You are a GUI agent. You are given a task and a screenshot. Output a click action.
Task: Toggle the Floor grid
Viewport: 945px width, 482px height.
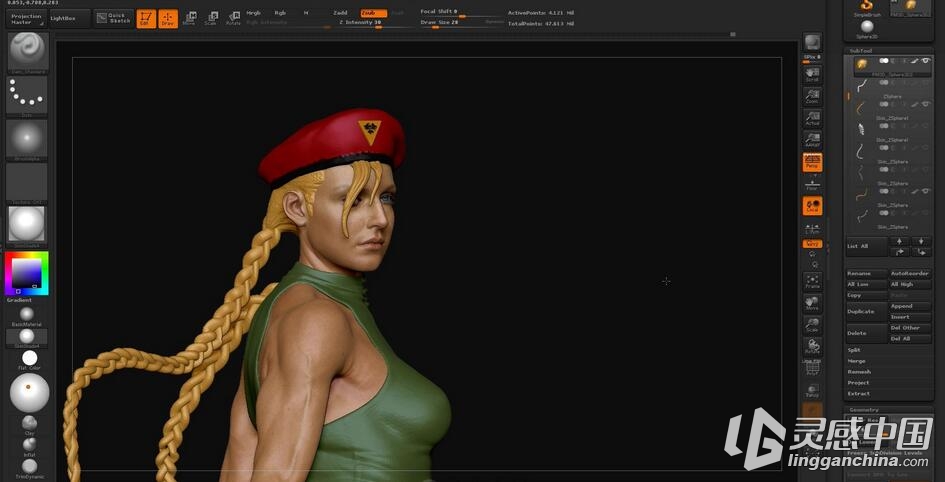click(812, 184)
